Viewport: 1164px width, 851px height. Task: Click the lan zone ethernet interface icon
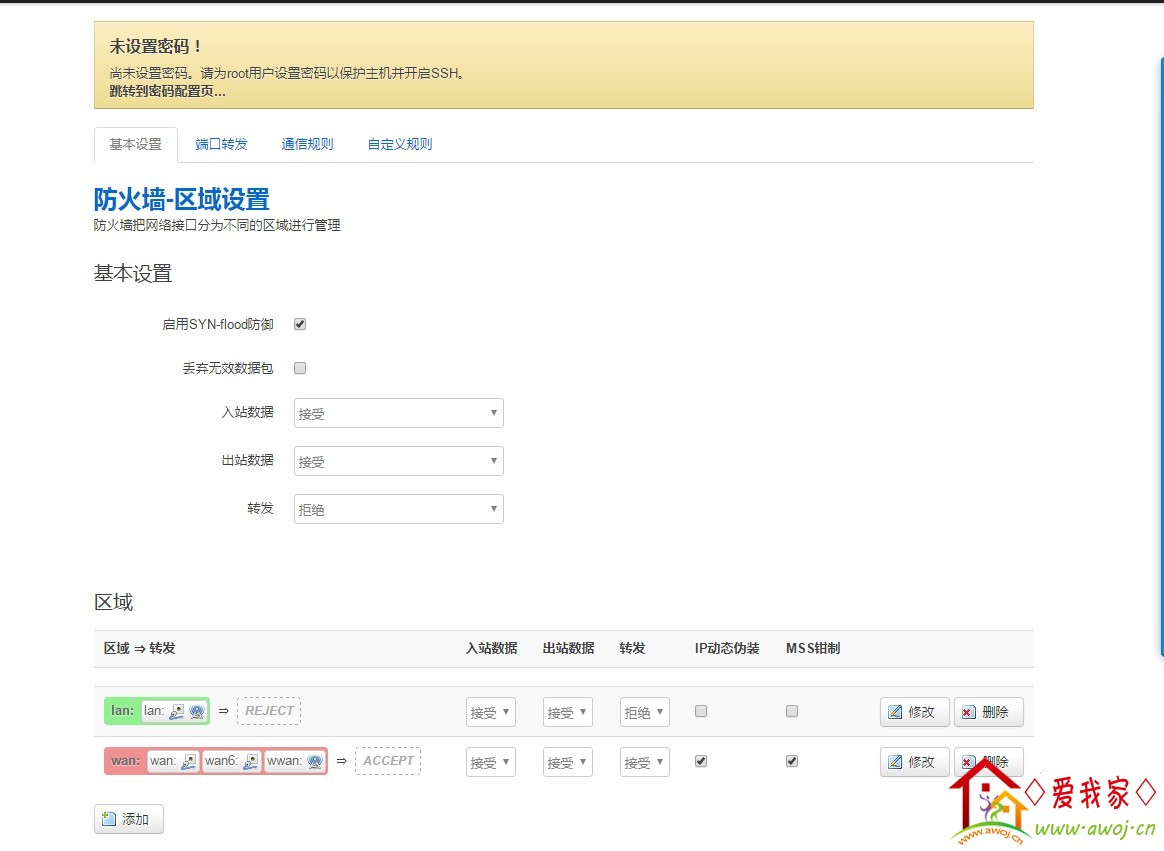[x=177, y=711]
